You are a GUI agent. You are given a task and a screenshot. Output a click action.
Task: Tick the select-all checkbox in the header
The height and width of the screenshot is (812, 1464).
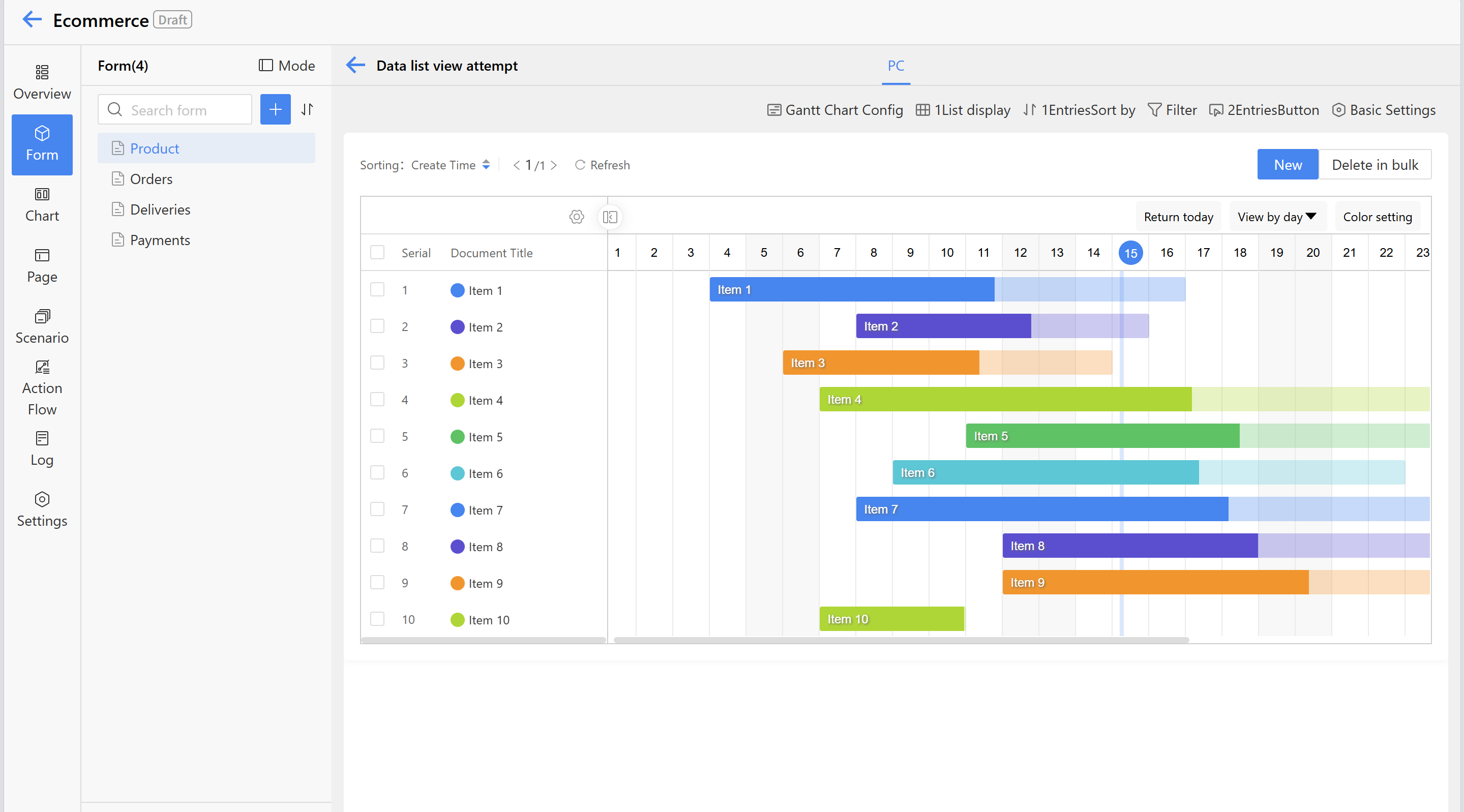(x=377, y=253)
